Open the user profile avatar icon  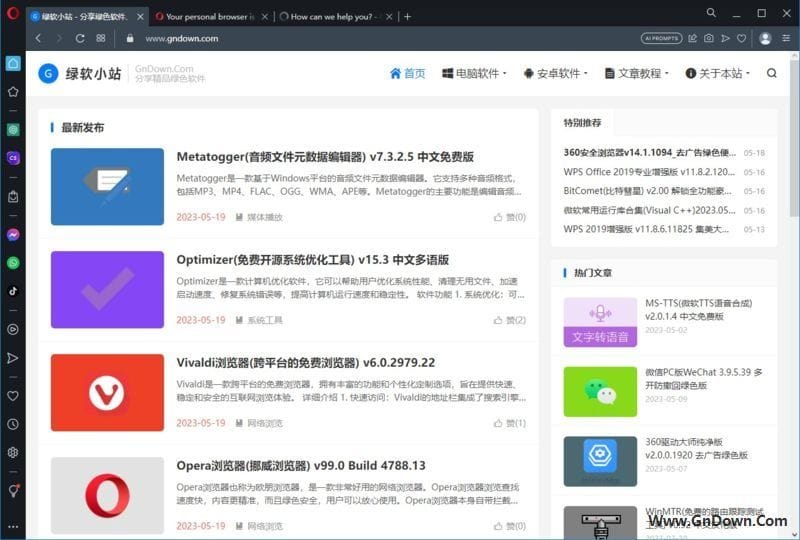click(765, 38)
